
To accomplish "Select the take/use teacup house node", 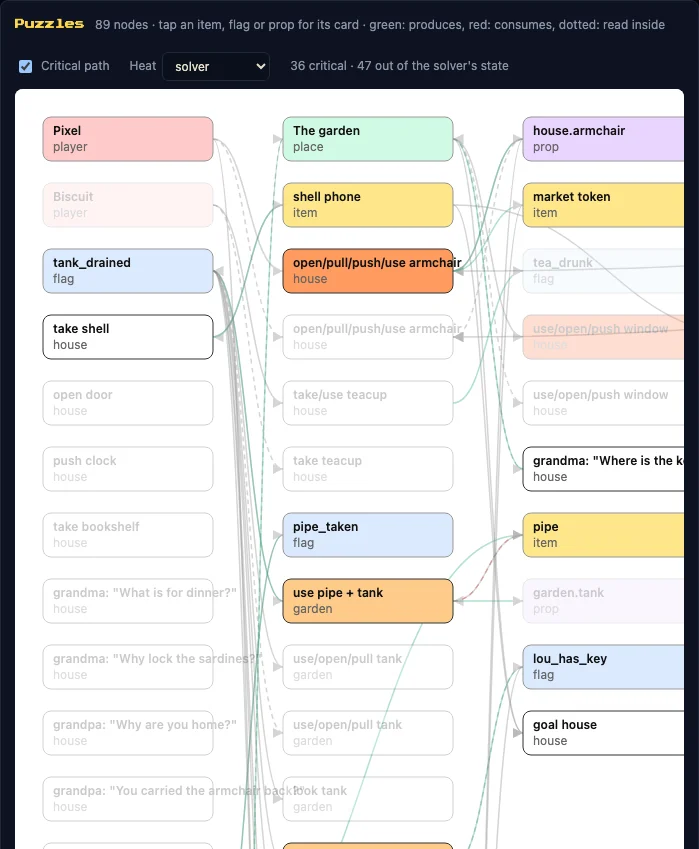I will [368, 403].
